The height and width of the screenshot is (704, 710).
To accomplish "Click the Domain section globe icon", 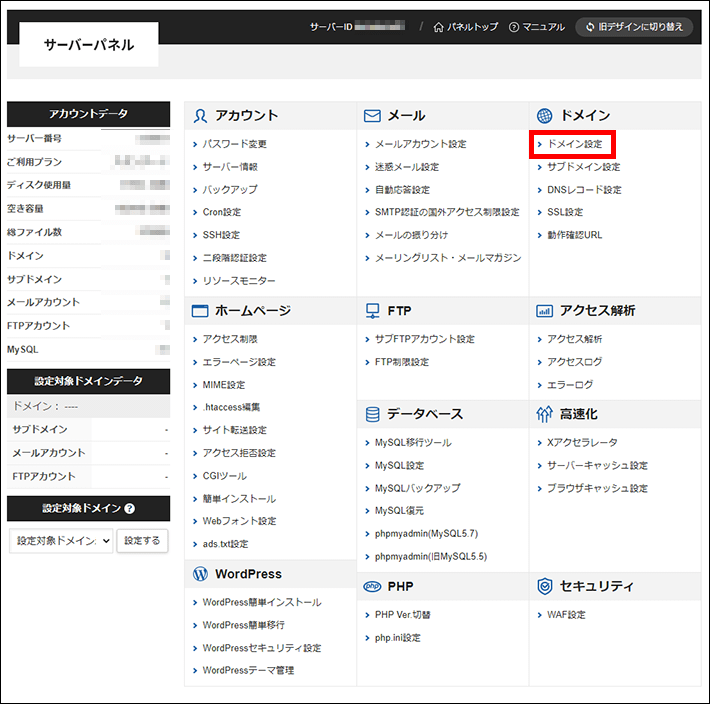I will click(545, 116).
